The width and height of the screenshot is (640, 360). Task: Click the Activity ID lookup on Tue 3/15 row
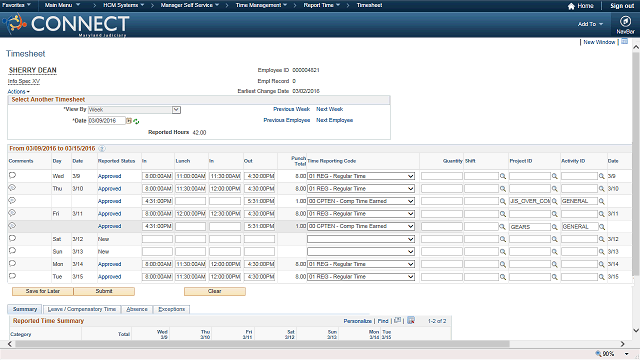602,277
